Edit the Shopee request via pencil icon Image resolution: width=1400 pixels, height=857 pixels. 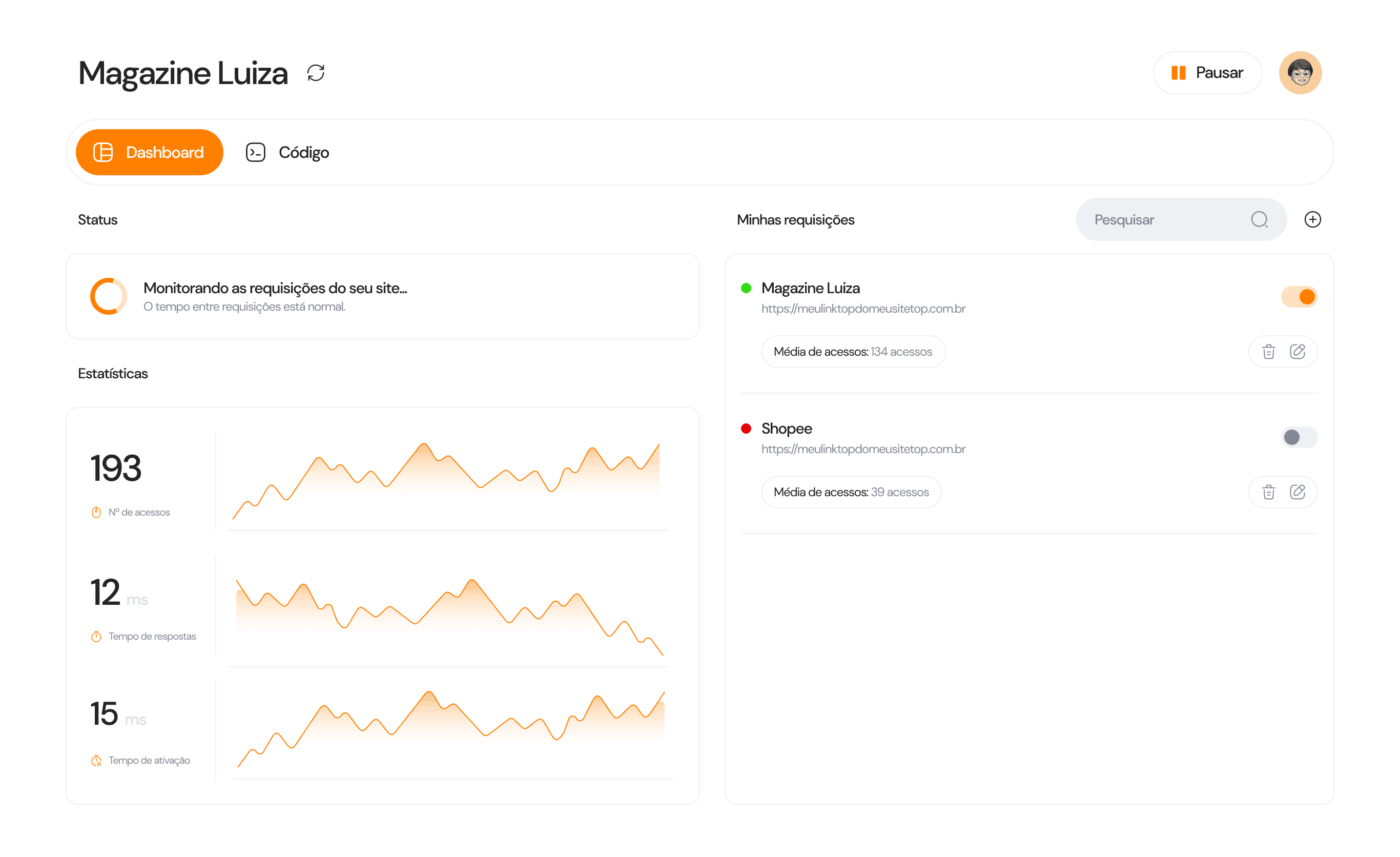[1297, 492]
